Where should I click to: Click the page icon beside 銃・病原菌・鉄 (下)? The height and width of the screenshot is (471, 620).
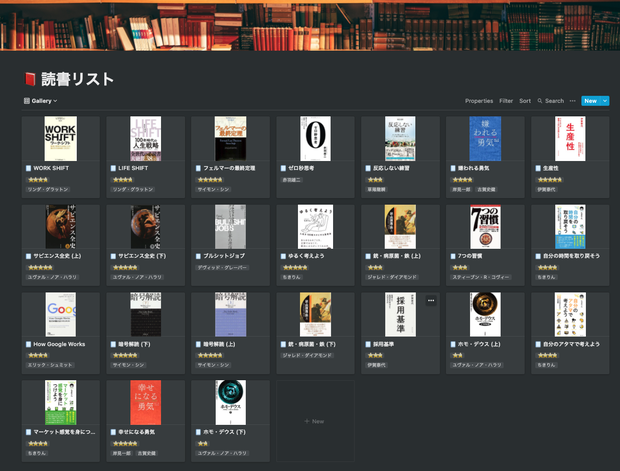point(283,344)
